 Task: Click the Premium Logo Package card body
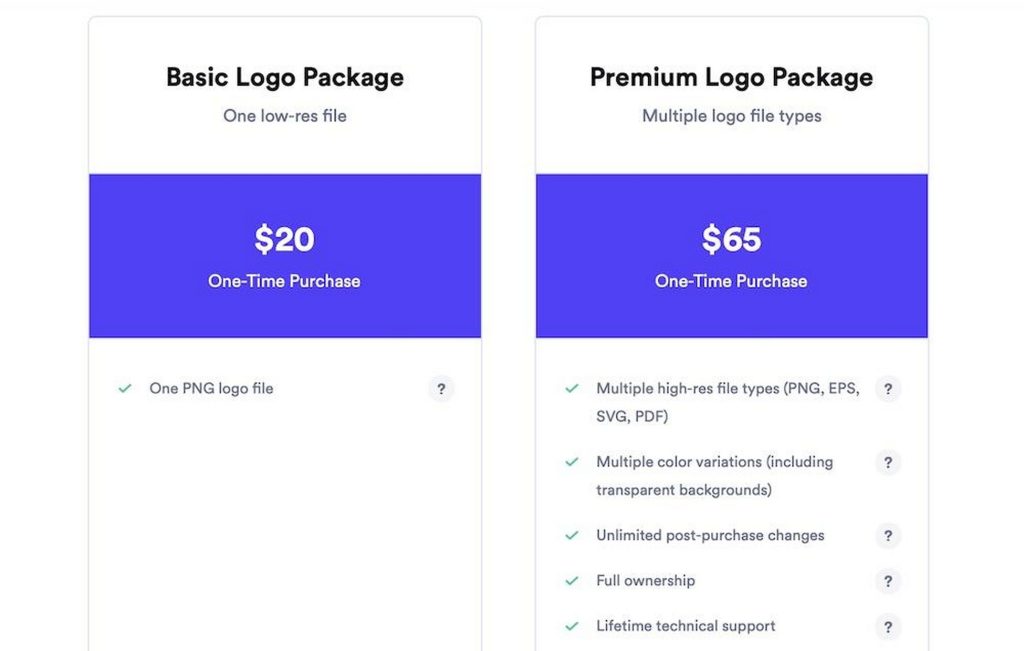[731, 500]
